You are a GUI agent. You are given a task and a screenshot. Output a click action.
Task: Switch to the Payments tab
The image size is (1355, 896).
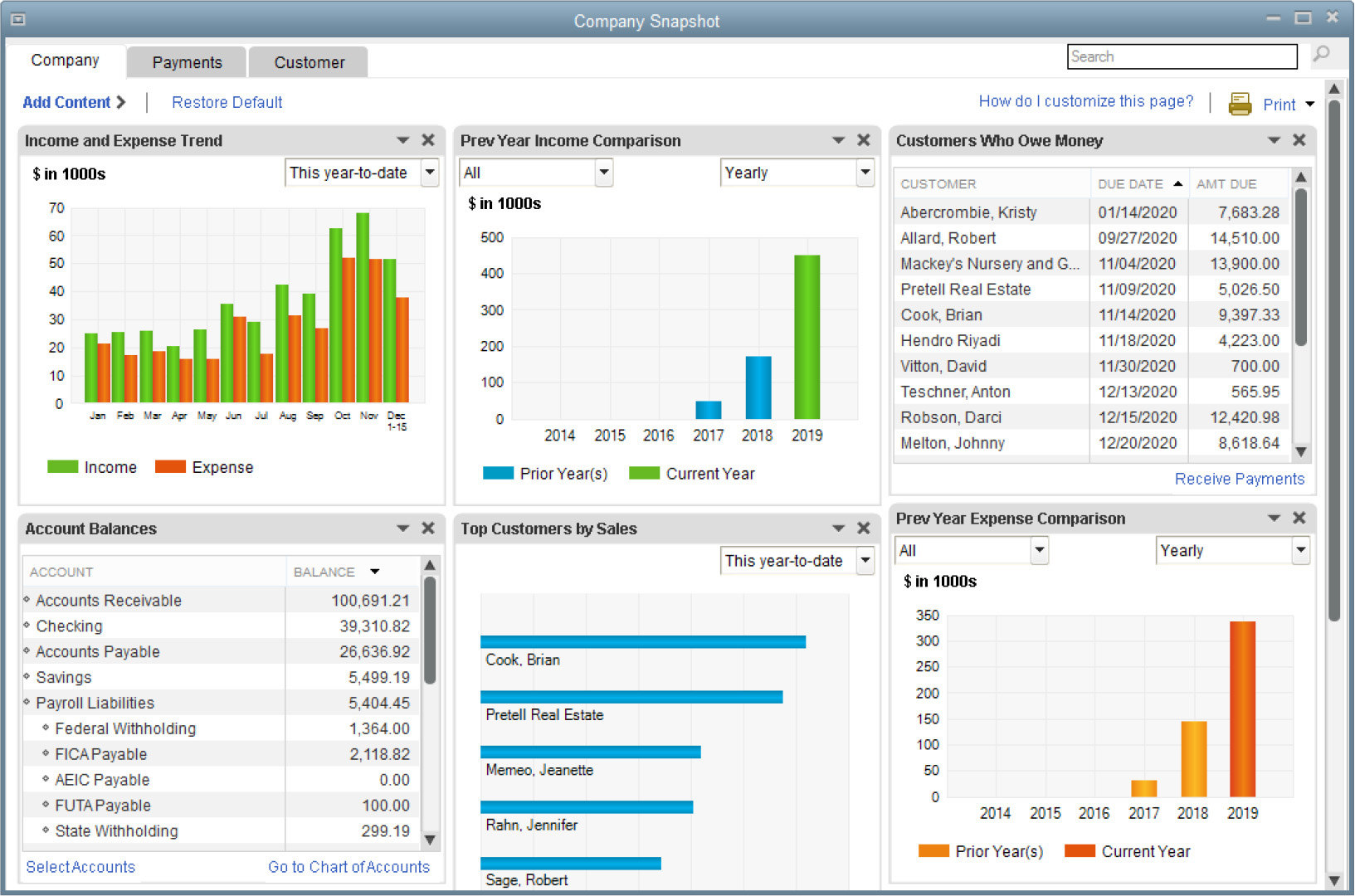(187, 62)
